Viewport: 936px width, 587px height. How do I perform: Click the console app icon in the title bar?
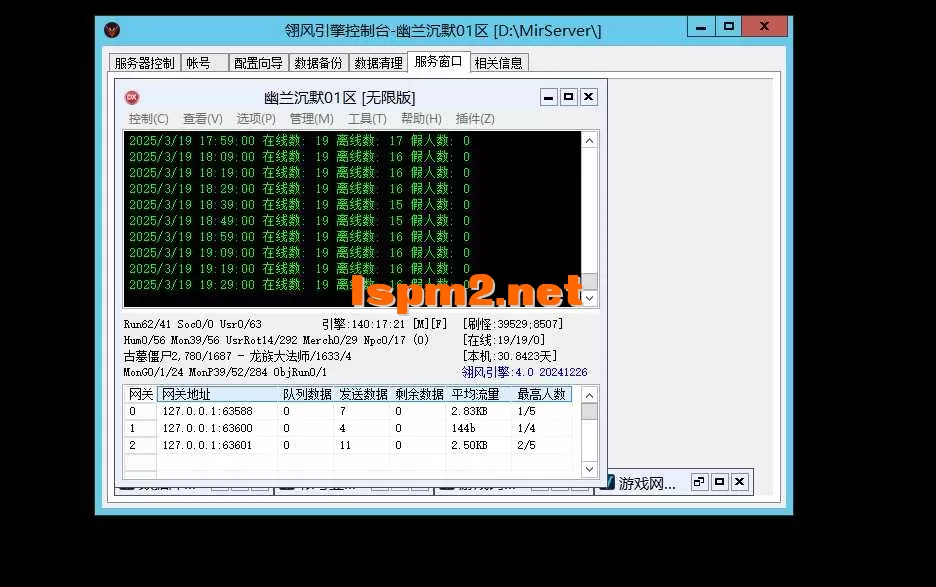[113, 30]
